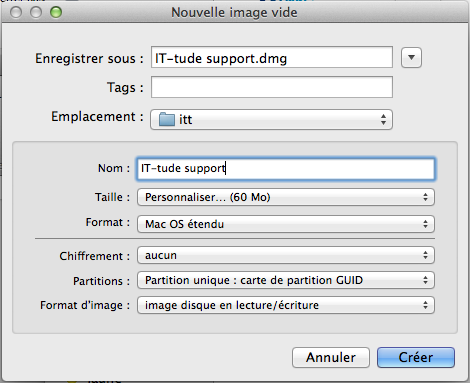Click the Créer button
Viewport: 470px width, 383px height.
(416, 357)
